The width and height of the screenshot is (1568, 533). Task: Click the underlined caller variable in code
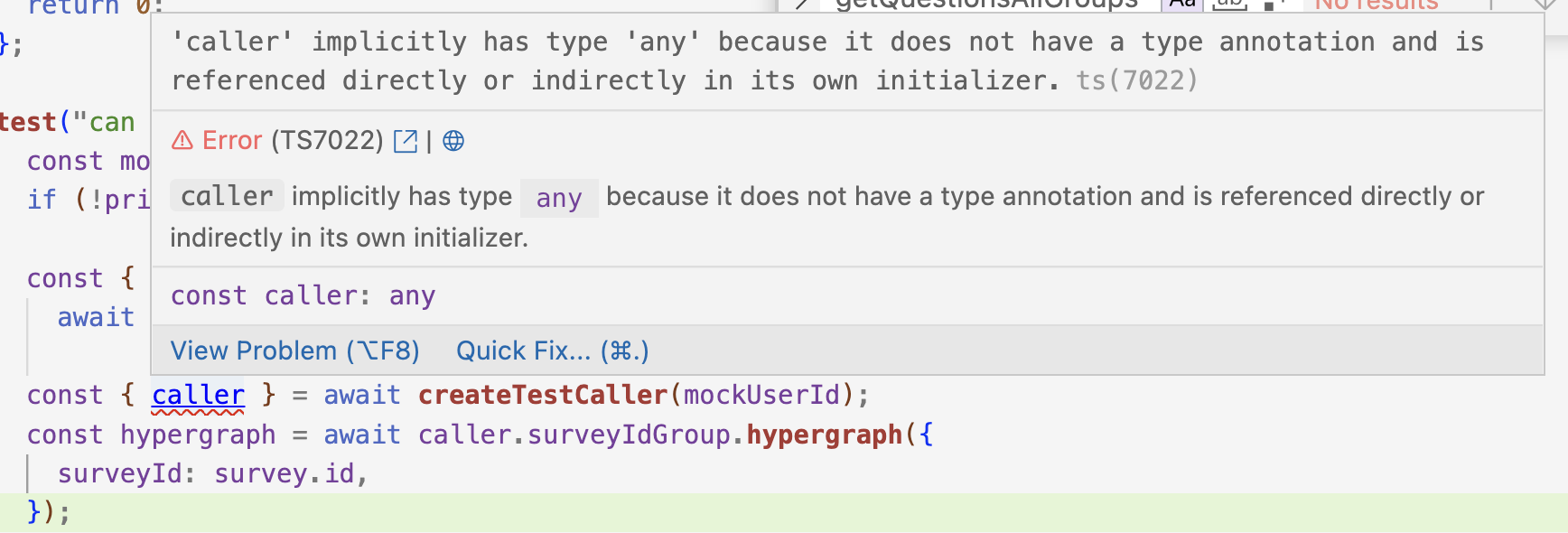(198, 396)
